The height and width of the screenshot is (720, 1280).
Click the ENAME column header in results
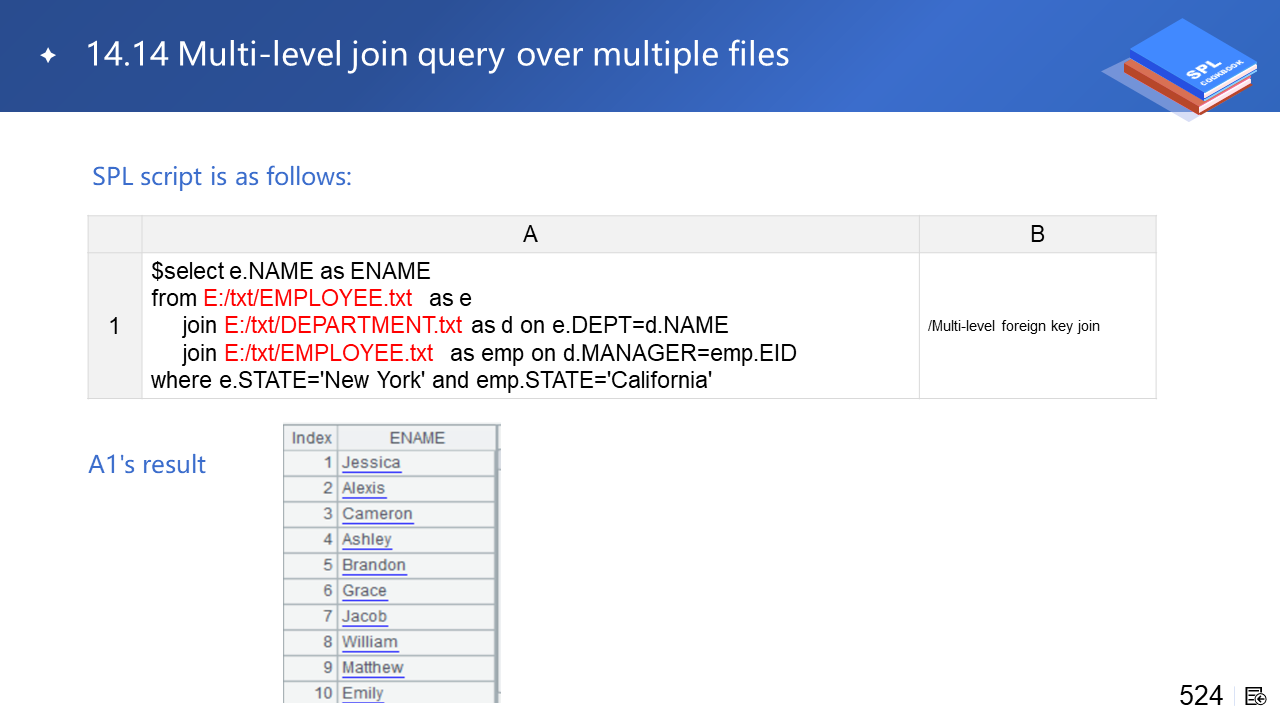pyautogui.click(x=417, y=438)
